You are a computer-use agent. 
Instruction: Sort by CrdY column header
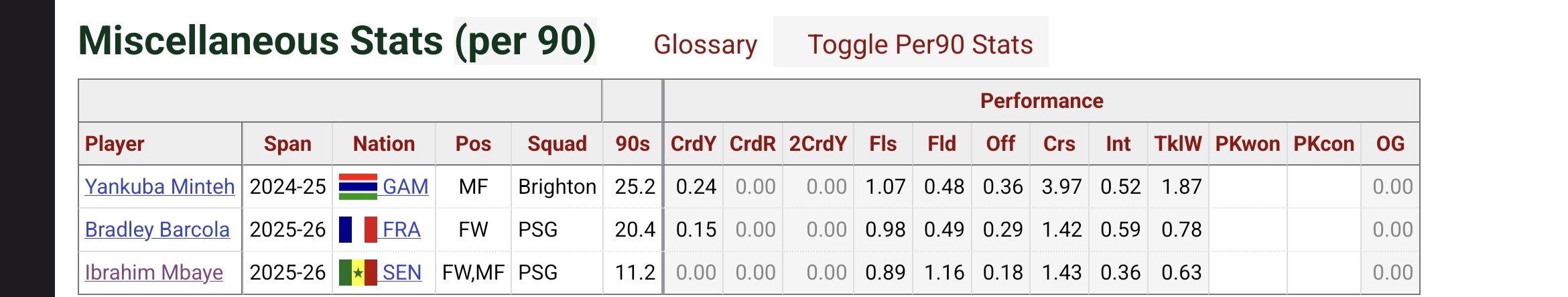pos(694,143)
